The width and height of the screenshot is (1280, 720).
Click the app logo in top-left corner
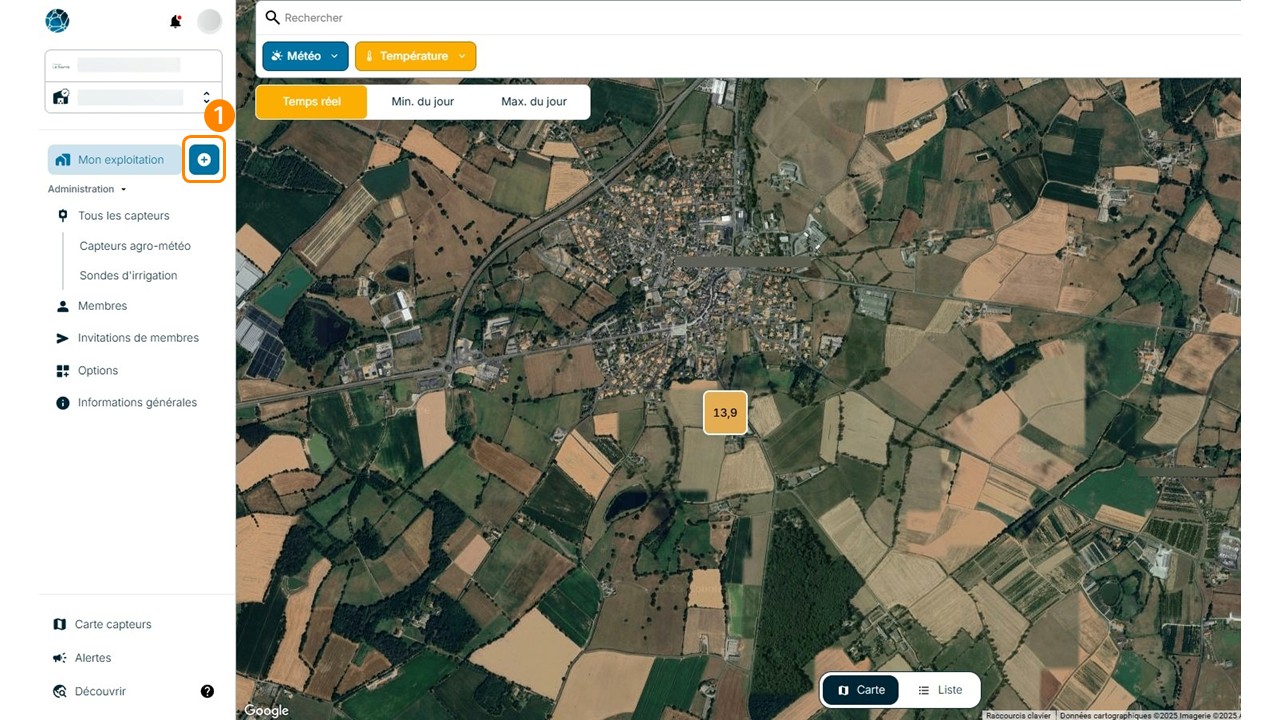(58, 21)
